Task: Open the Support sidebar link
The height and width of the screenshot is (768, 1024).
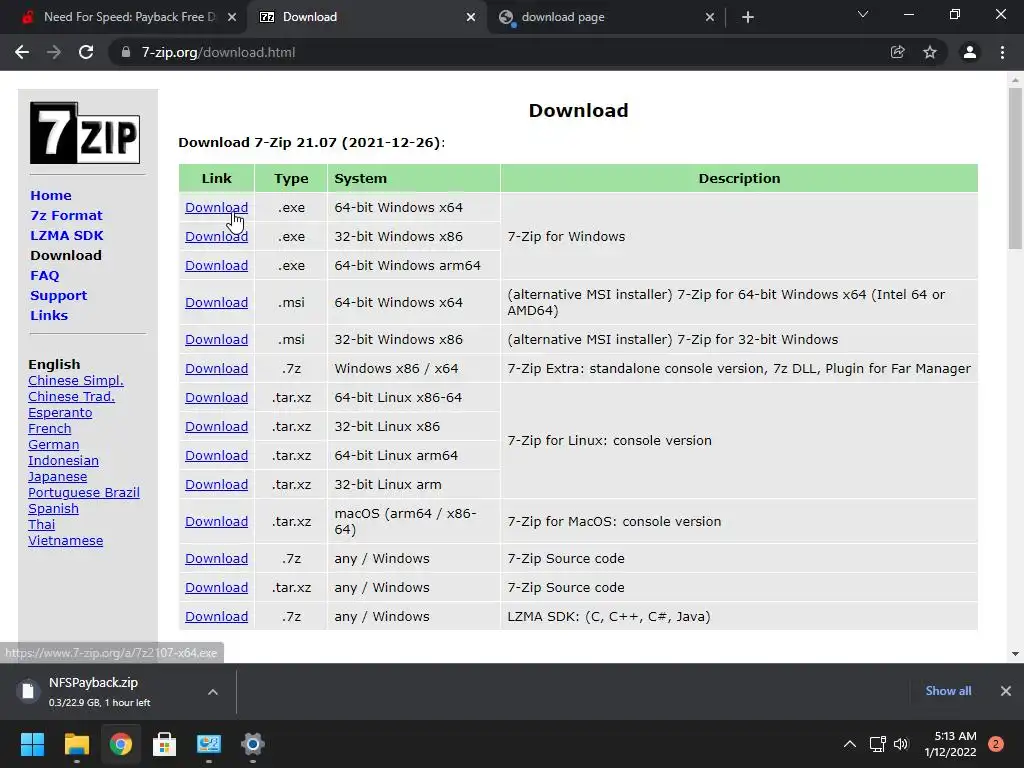Action: [58, 296]
